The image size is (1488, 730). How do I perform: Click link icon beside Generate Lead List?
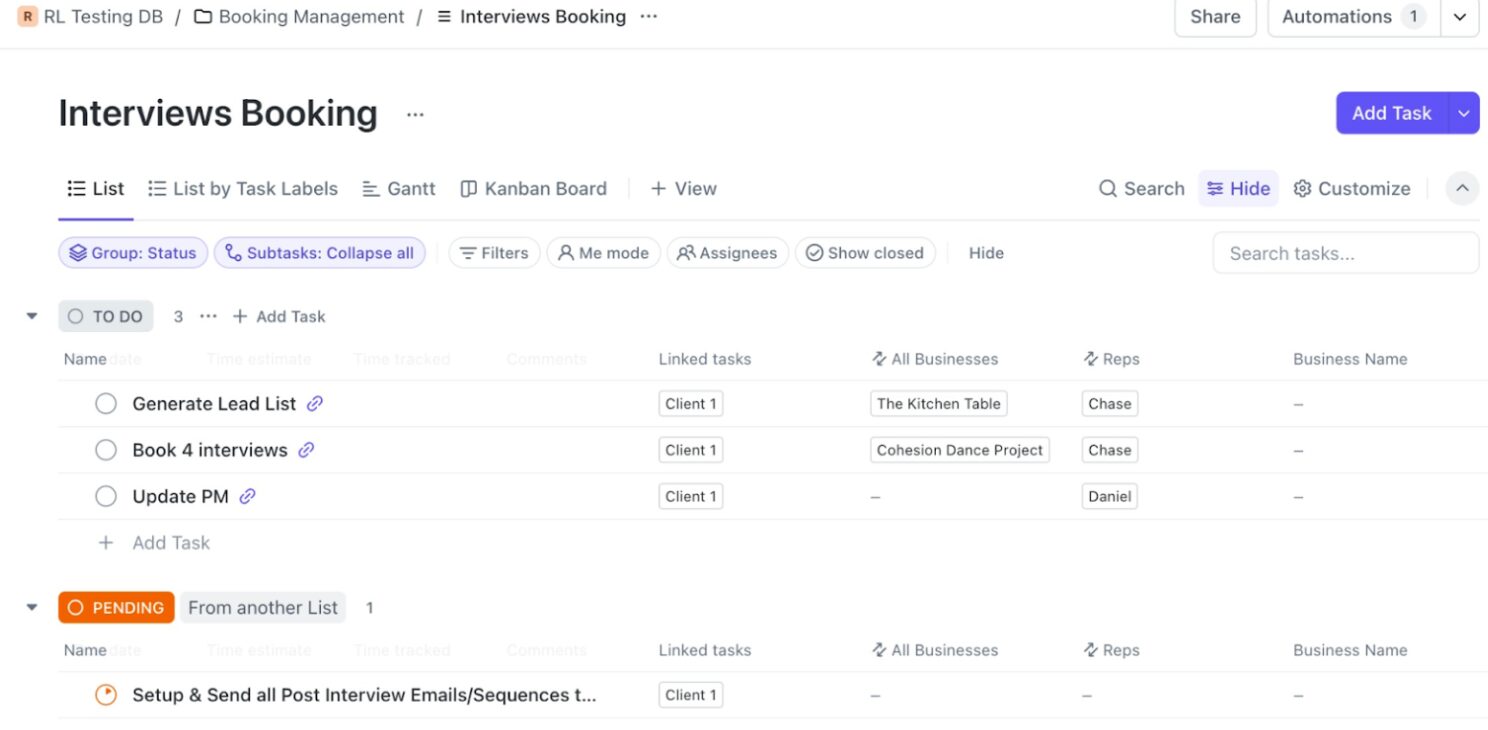click(x=315, y=404)
